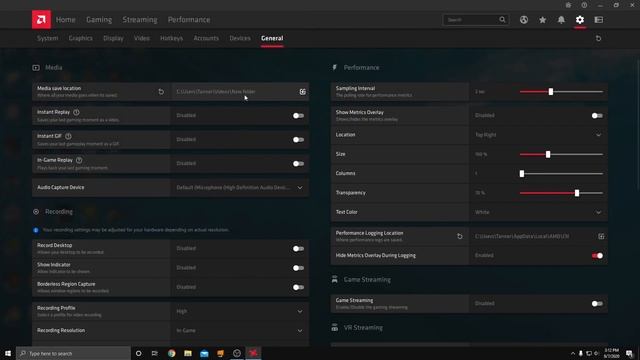Launch Chrome from taskbar
Viewport: 640px width, 360px height.
(x=171, y=353)
